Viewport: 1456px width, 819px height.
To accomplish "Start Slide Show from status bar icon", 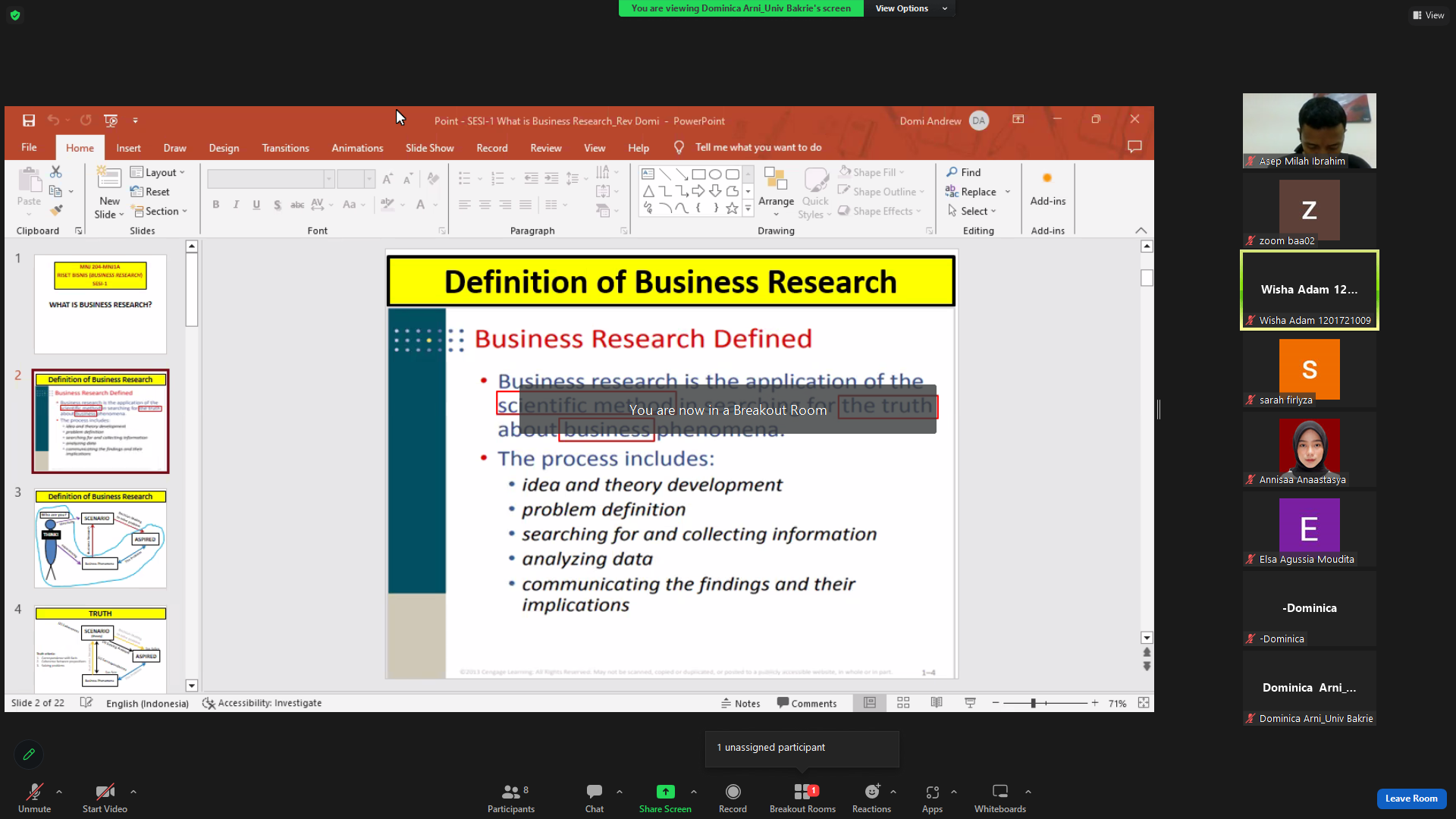I will [x=970, y=703].
